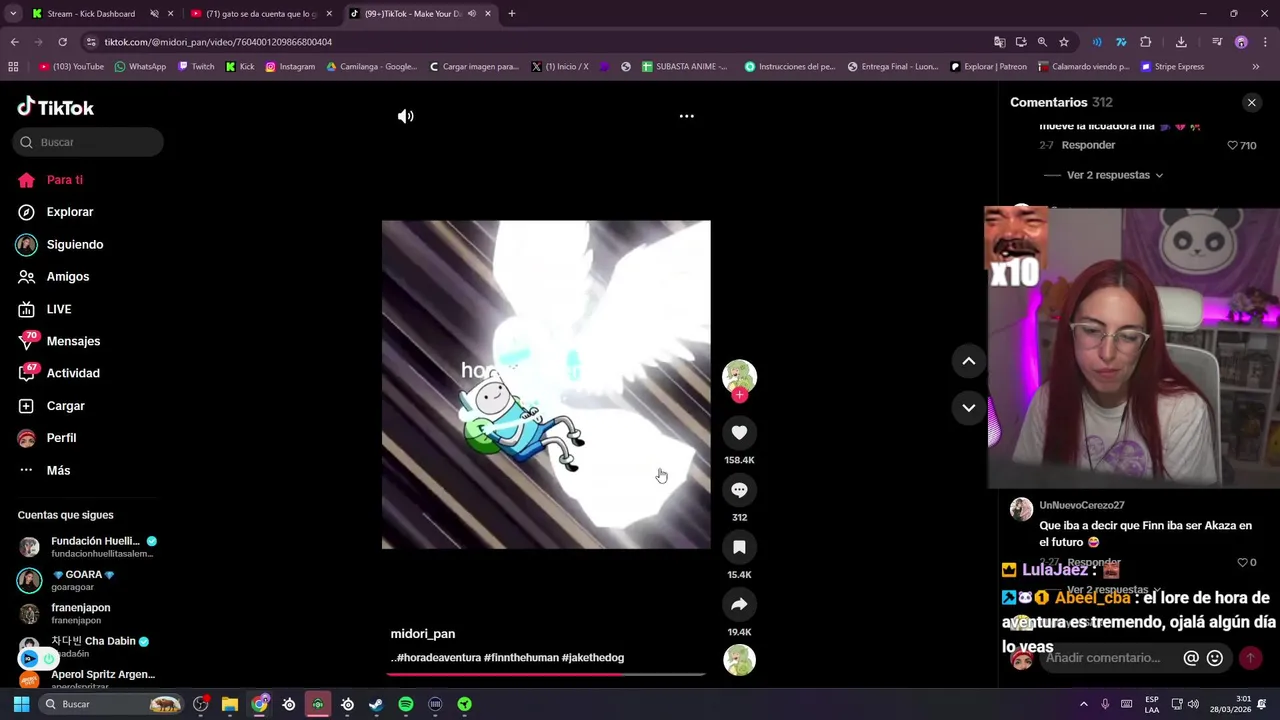Open Mensajes in the sidebar
Image resolution: width=1280 pixels, height=720 pixels.
click(x=59, y=341)
